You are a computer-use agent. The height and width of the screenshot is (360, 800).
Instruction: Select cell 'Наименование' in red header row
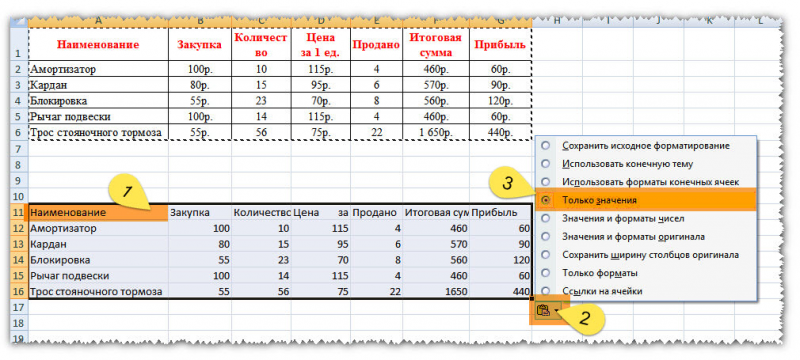98,44
